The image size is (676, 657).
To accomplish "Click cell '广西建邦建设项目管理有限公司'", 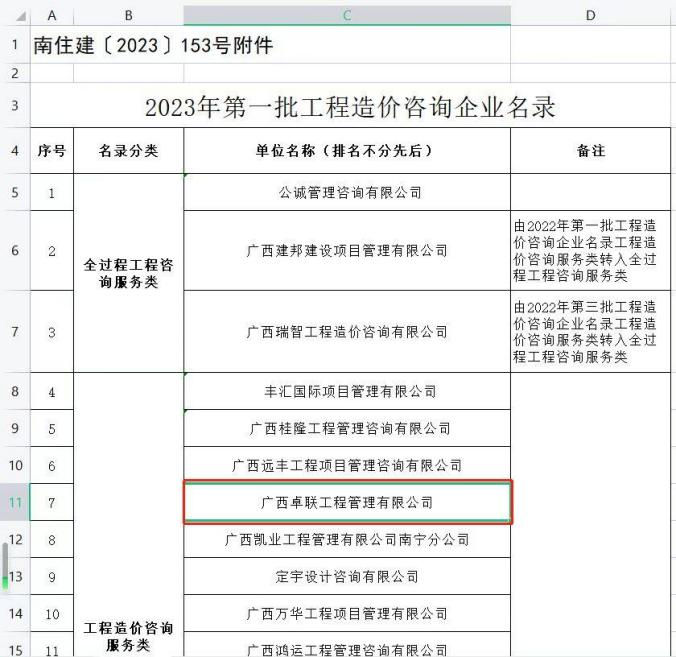I will click(347, 250).
